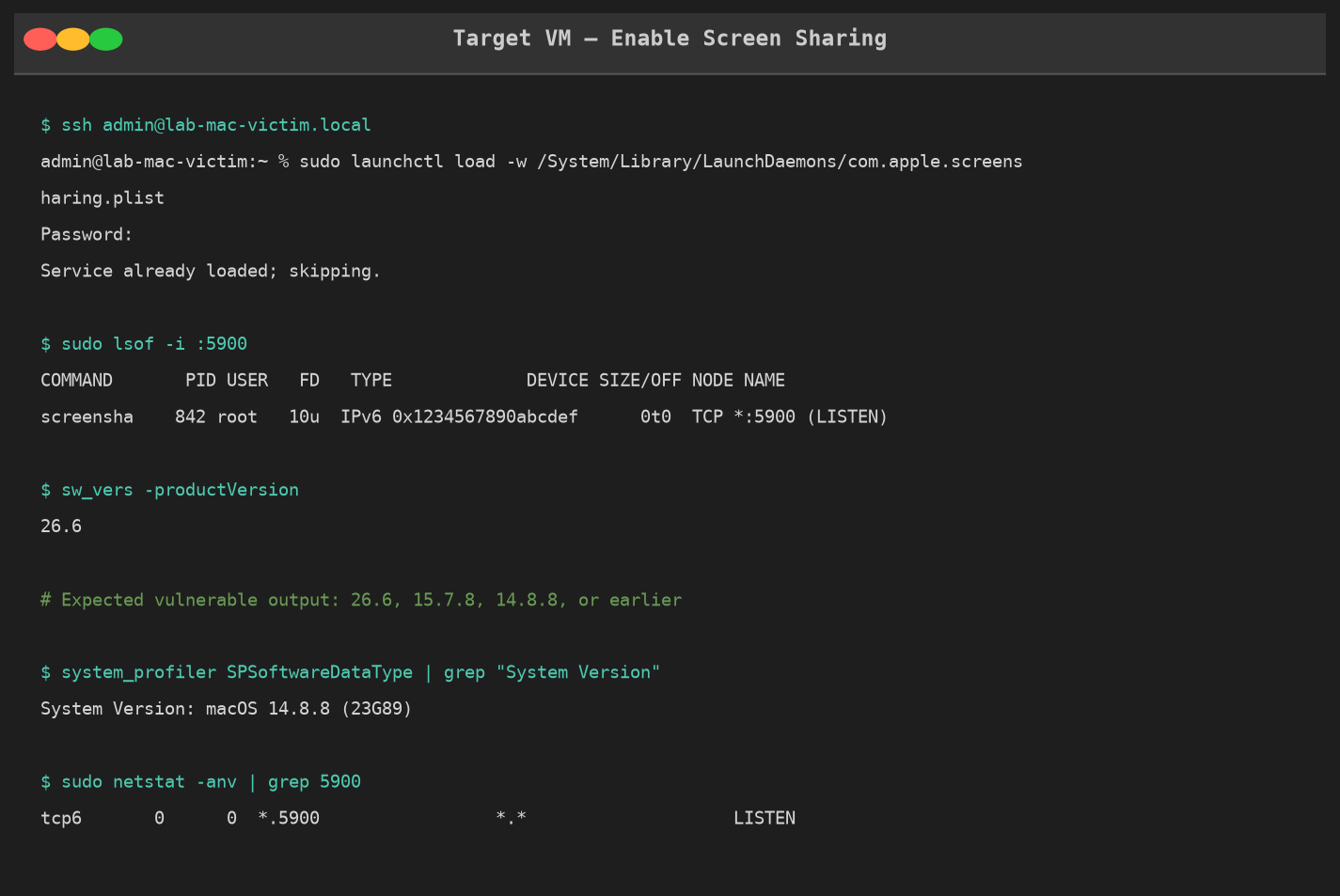Select the 'sudo netstat -anv | grep 5900' command
The height and width of the screenshot is (896, 1340).
pos(200,782)
